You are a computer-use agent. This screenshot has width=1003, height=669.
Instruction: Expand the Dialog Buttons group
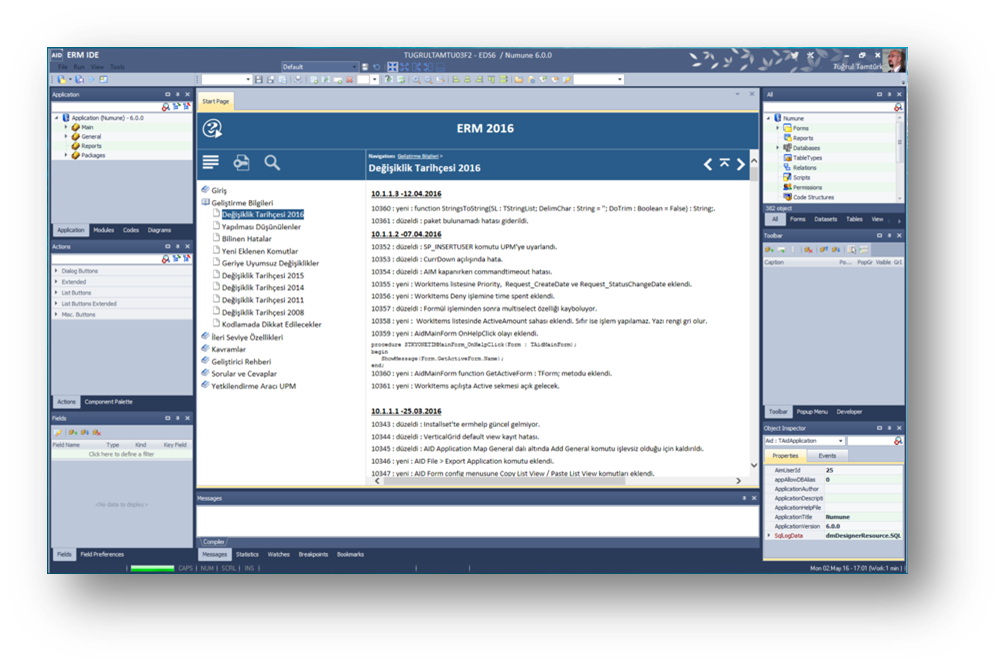(56, 271)
